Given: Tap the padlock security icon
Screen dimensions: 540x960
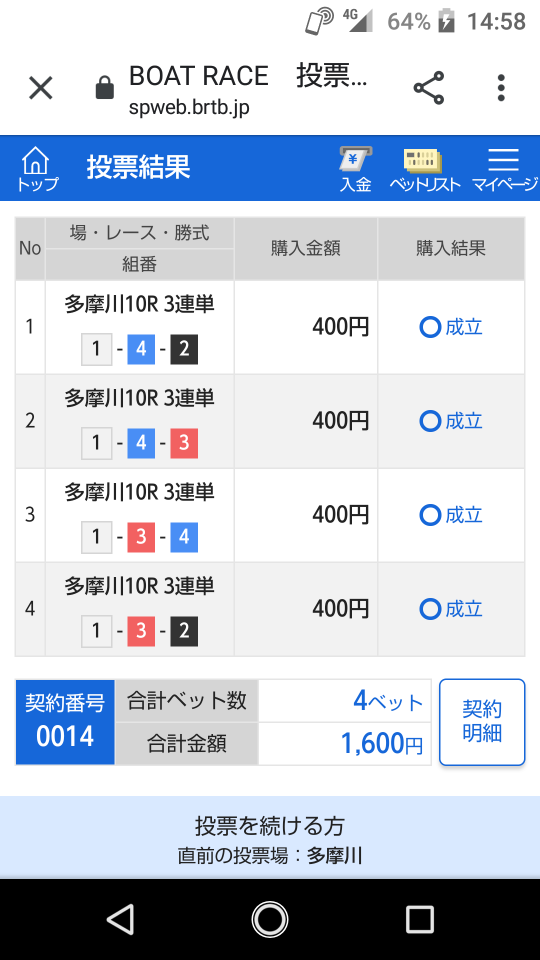Looking at the screenshot, I should [x=105, y=87].
